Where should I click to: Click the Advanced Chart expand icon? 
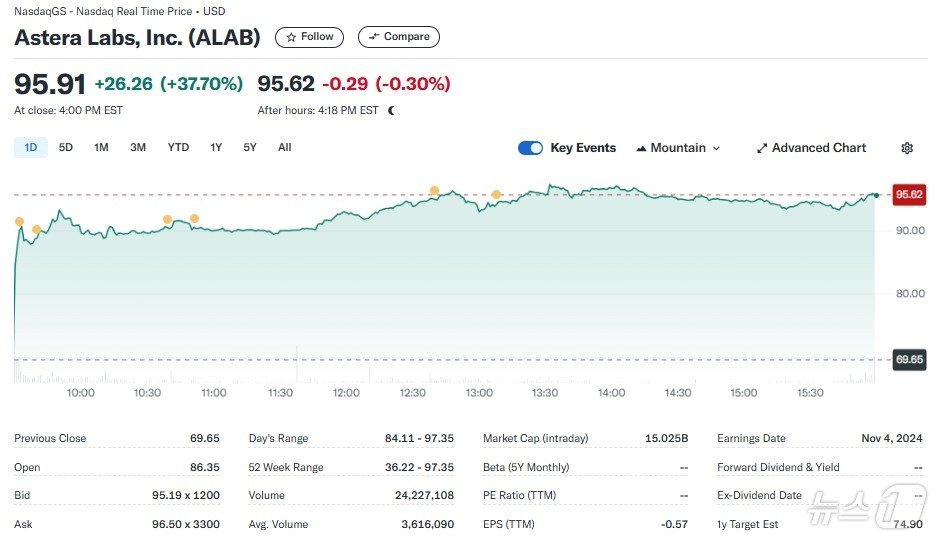point(762,148)
